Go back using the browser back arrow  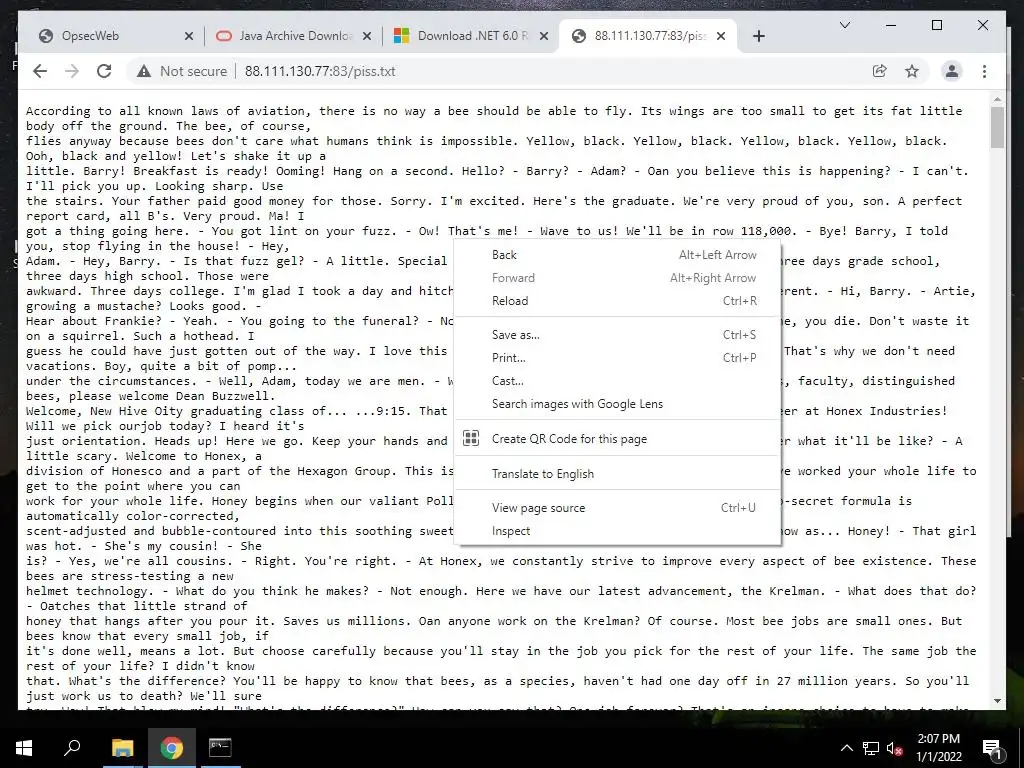(x=40, y=71)
